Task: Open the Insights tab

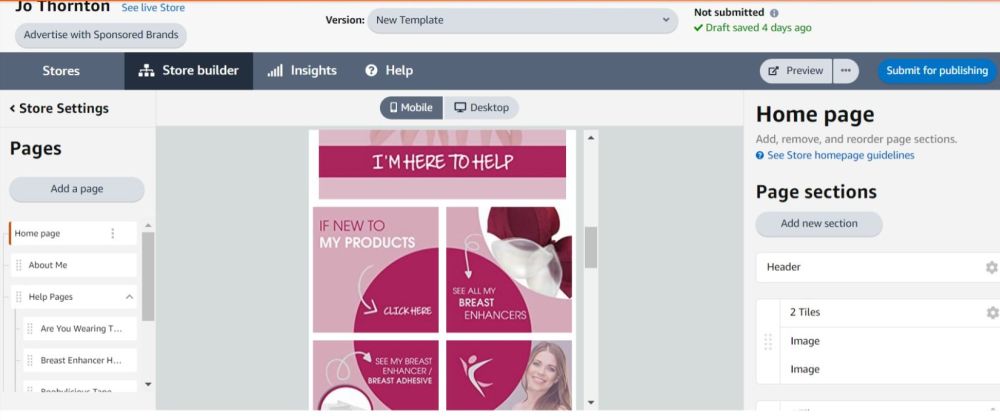Action: pyautogui.click(x=302, y=71)
